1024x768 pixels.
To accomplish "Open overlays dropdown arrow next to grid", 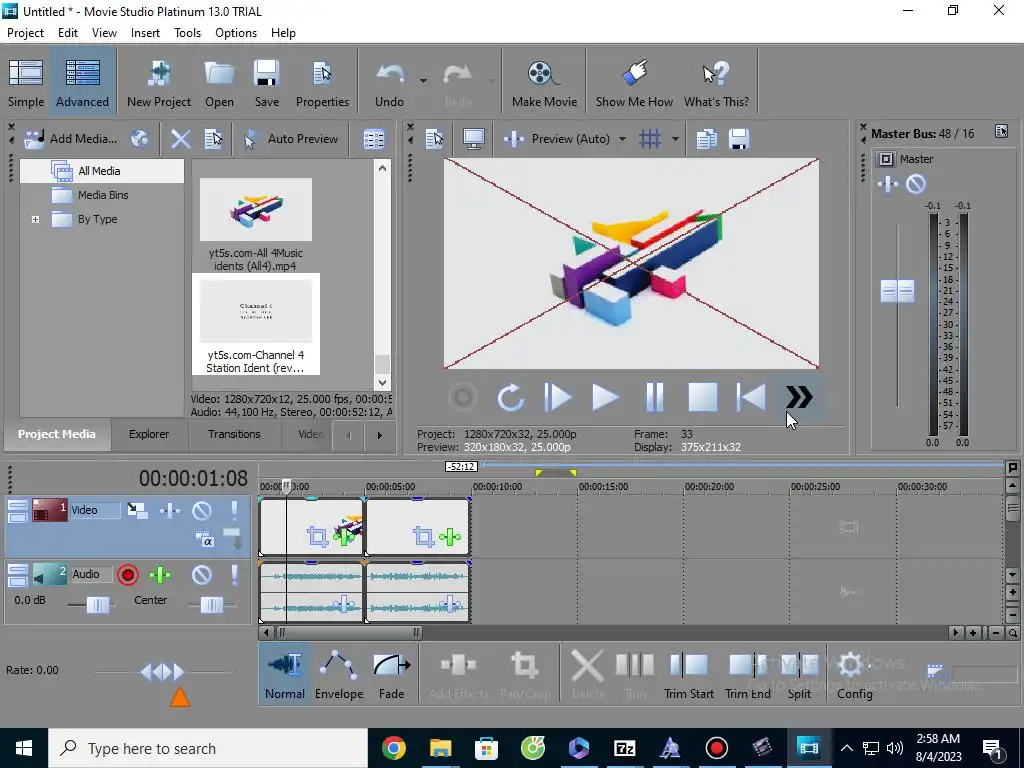I will 675,138.
